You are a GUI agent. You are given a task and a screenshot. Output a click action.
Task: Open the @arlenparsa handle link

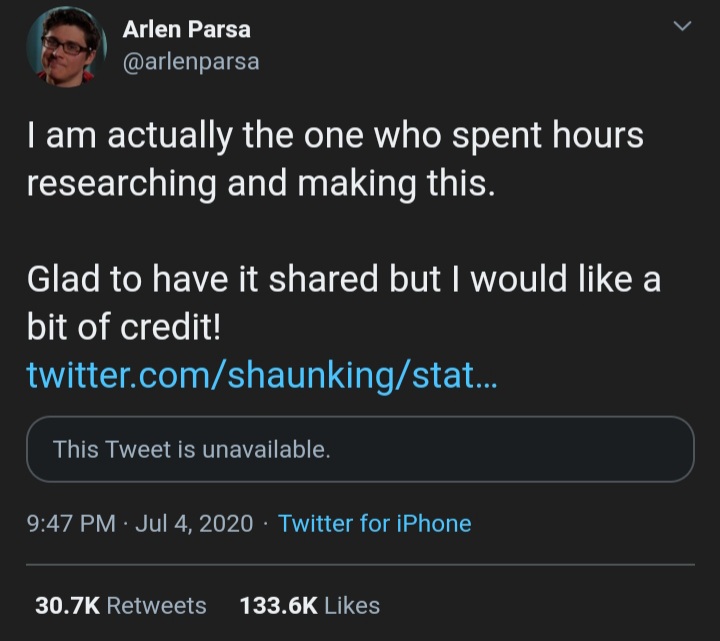pyautogui.click(x=190, y=61)
